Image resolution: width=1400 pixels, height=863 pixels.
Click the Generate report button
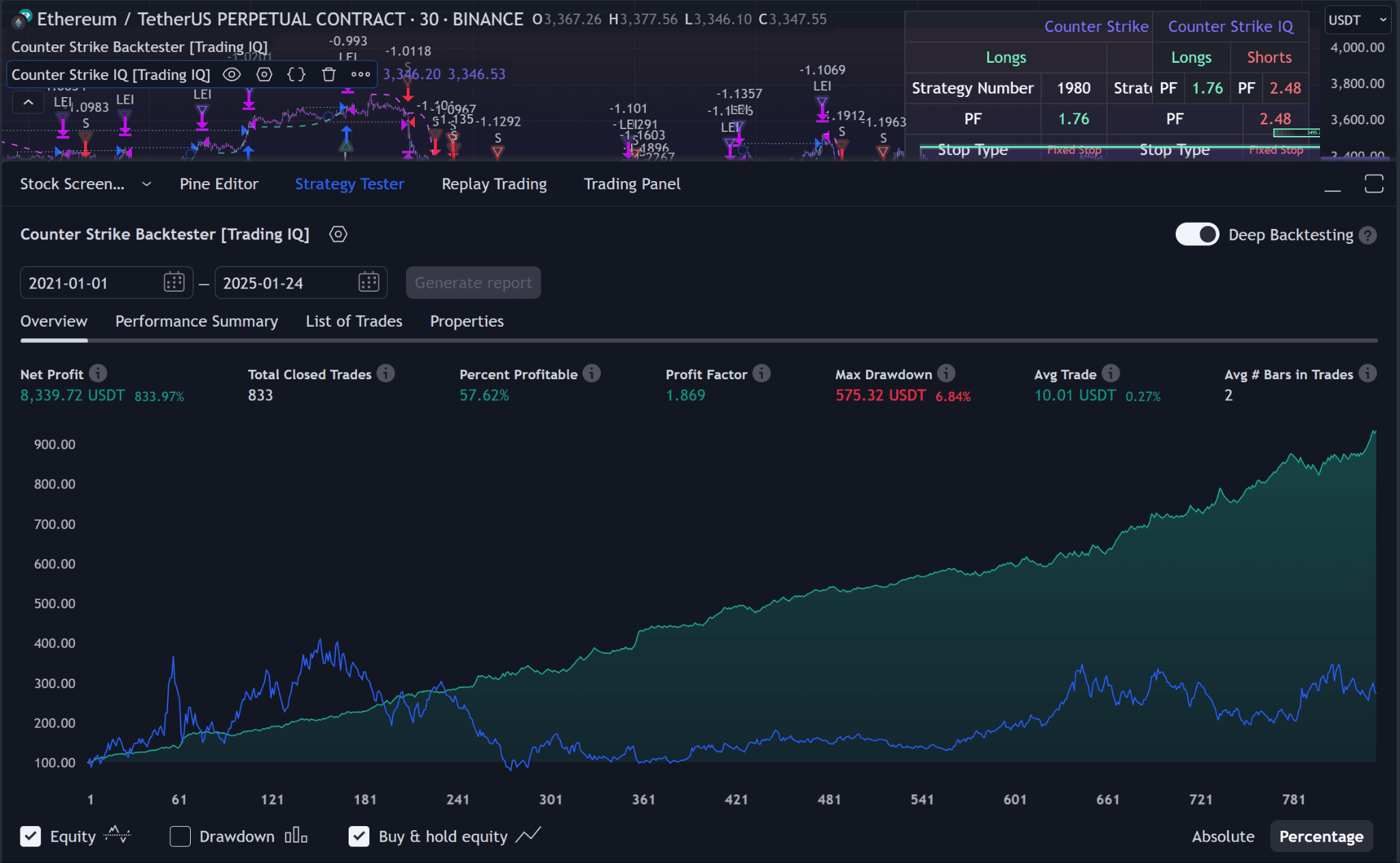473,283
